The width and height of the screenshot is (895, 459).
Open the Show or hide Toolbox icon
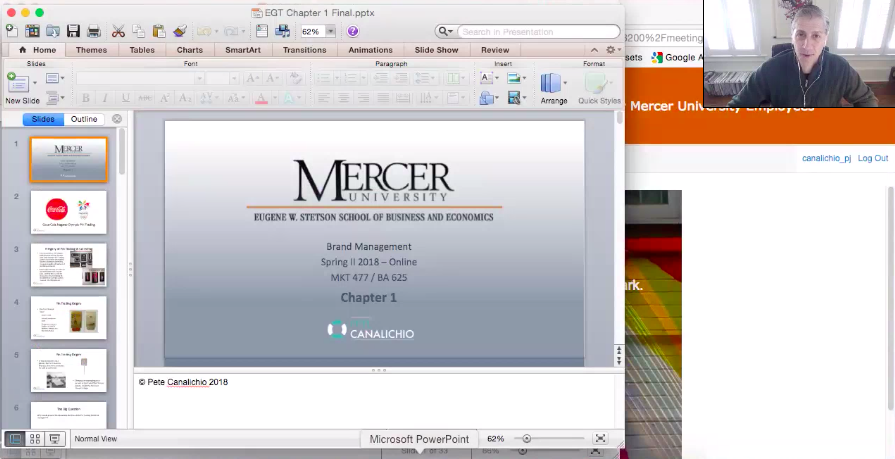[x=261, y=31]
